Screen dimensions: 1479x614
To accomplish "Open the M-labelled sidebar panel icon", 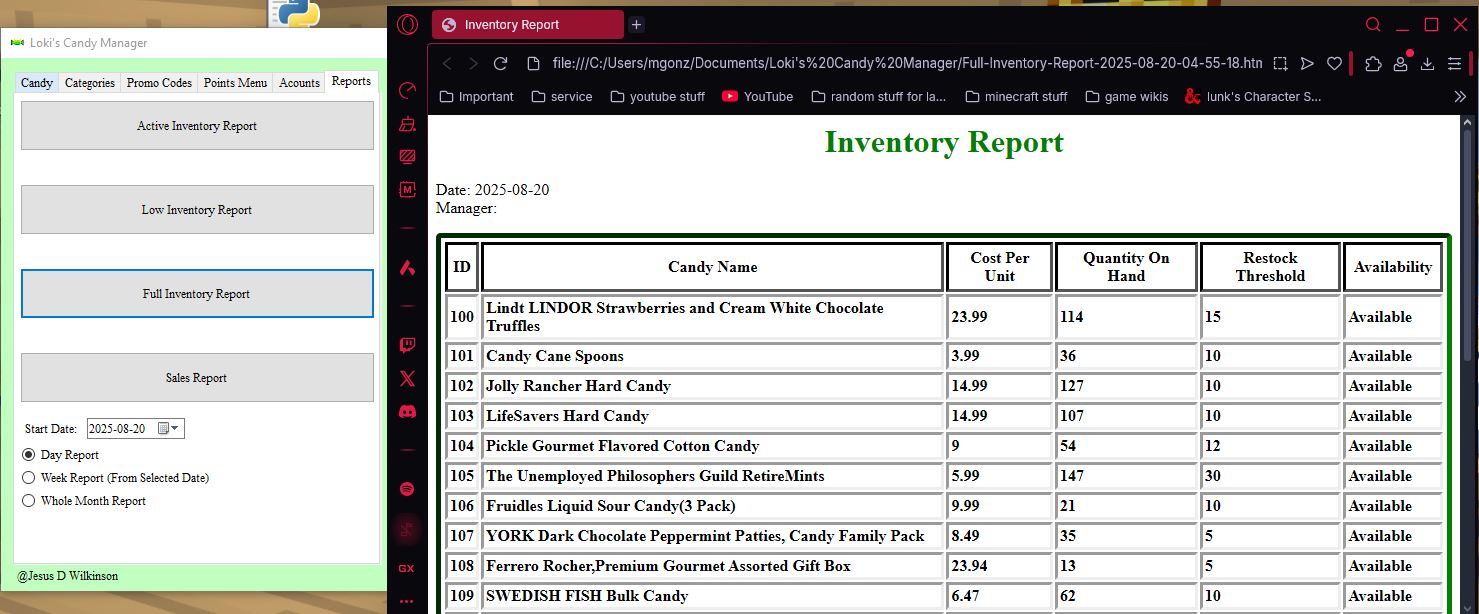I will click(407, 189).
